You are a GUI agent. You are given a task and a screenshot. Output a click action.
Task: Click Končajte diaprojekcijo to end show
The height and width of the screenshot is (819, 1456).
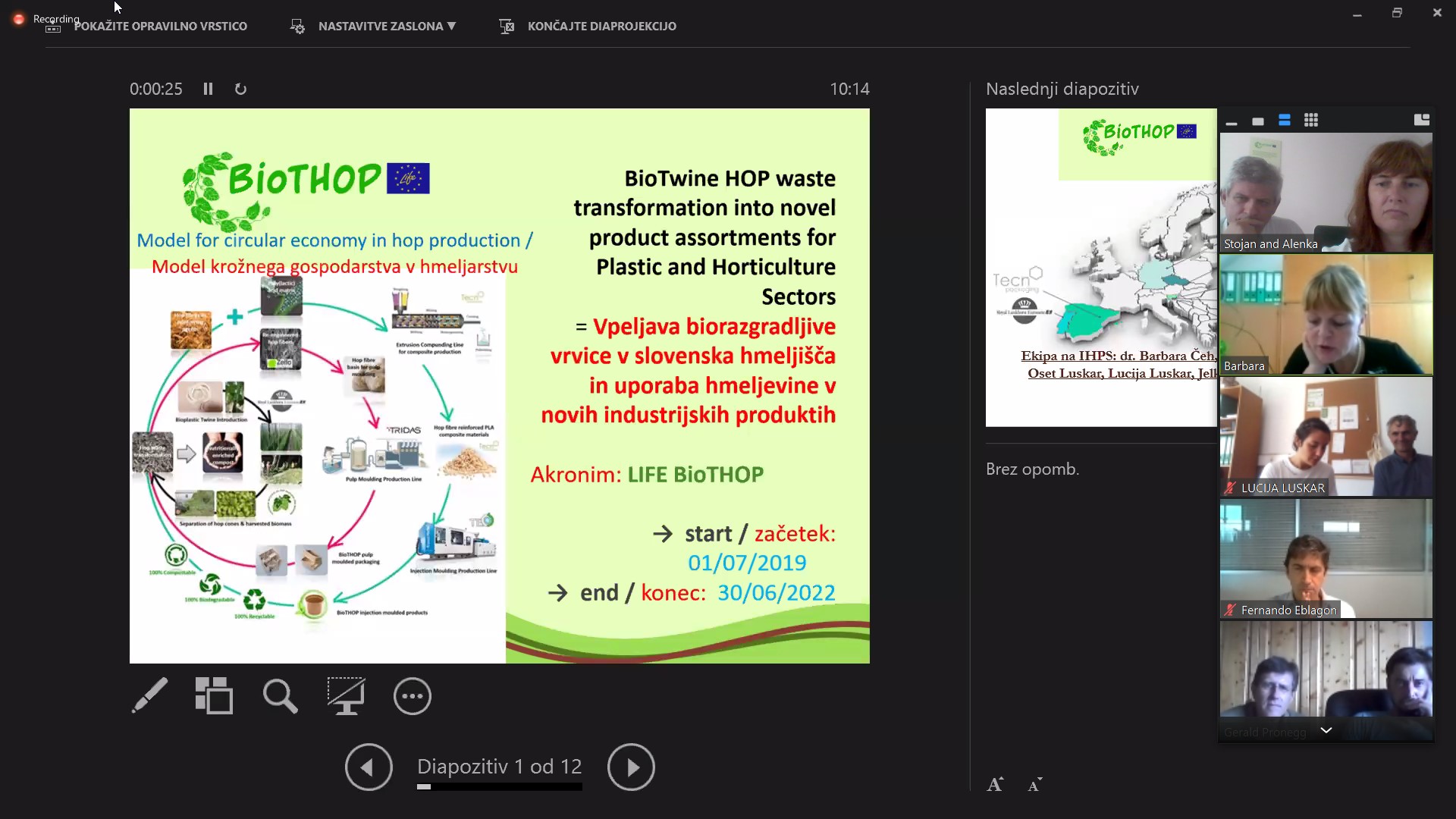[602, 26]
